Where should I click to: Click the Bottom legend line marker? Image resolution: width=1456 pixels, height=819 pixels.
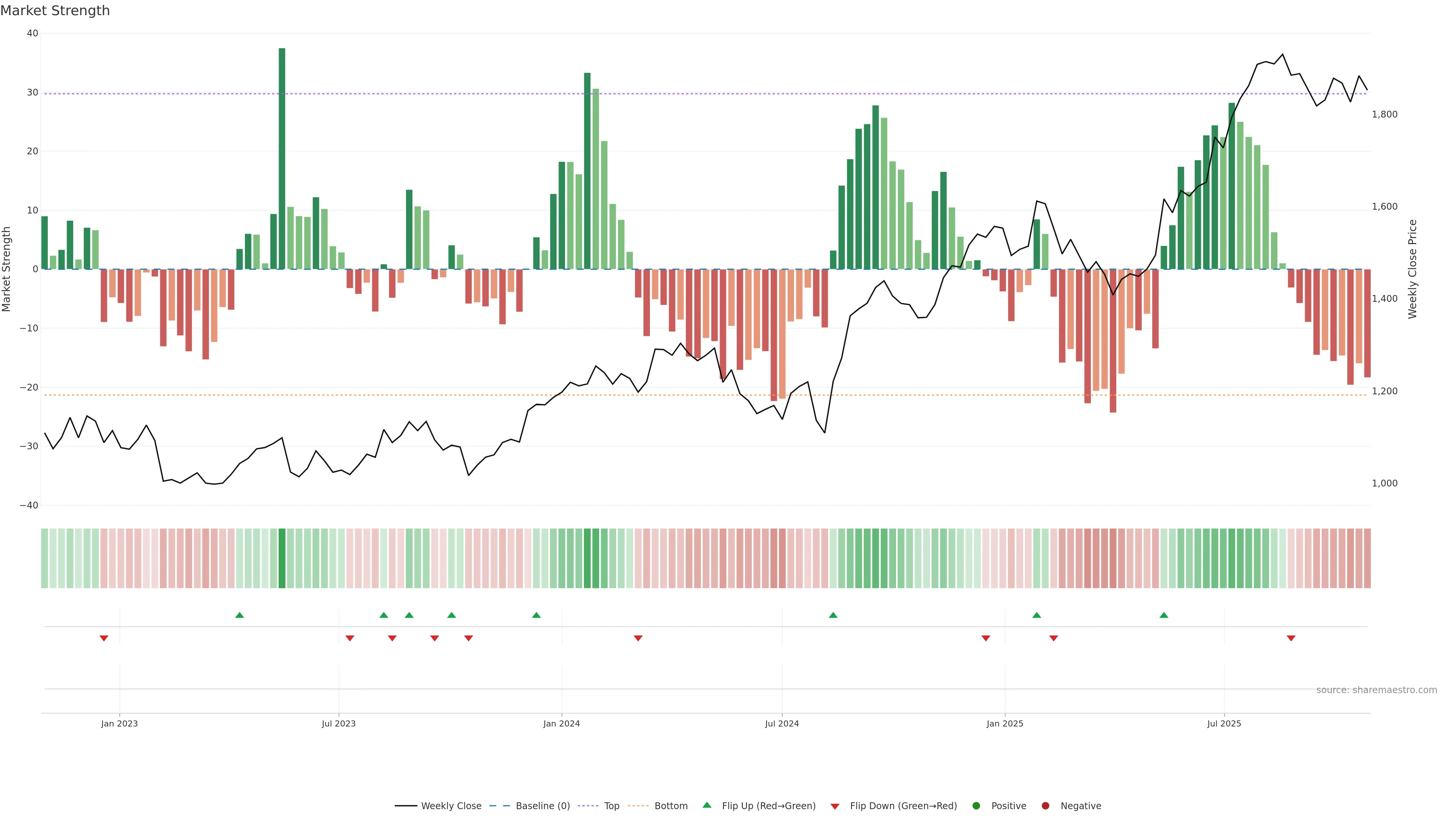click(638, 806)
